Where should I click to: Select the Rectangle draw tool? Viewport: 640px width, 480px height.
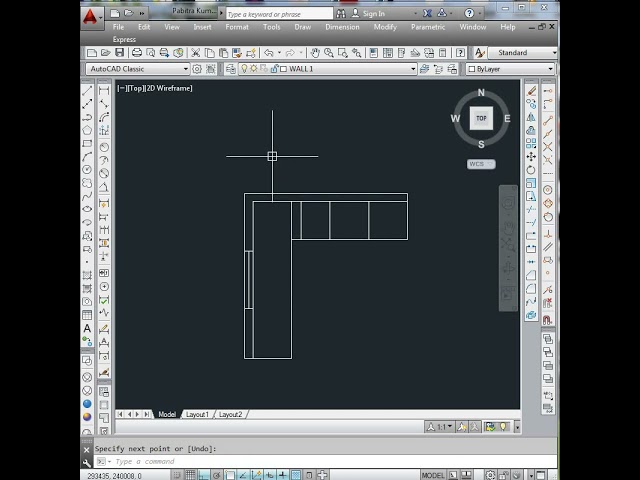(x=87, y=144)
